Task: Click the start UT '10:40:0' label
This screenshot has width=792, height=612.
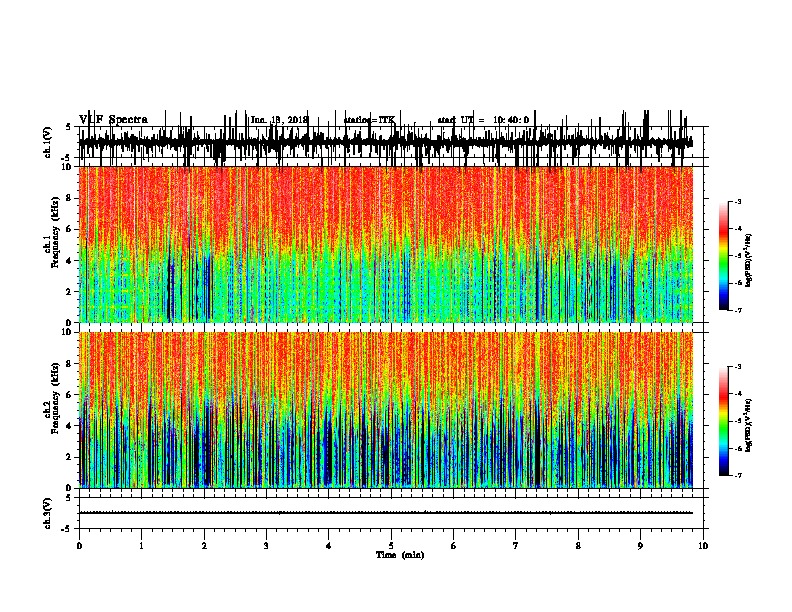Action: [x=511, y=120]
